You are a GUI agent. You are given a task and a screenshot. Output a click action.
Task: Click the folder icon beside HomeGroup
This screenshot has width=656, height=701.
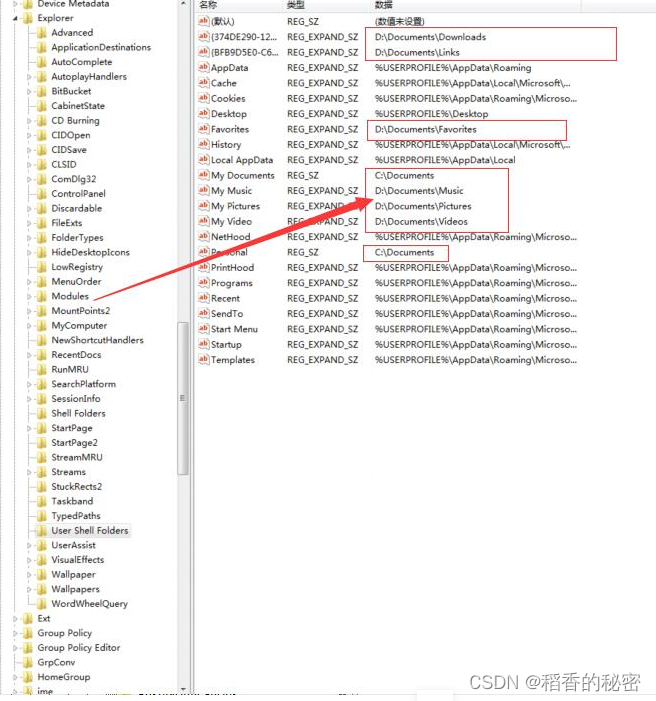(x=28, y=677)
